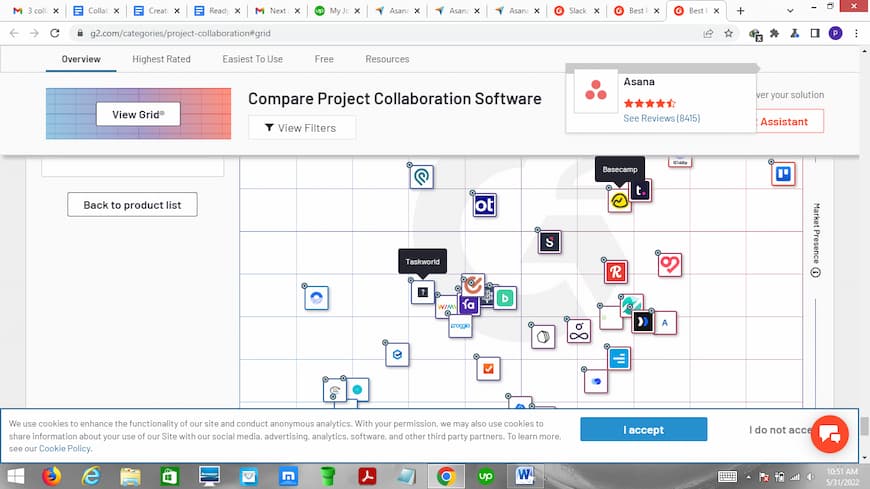Click the blue circle logo at left
Screen dimensions: 870x489
point(316,298)
